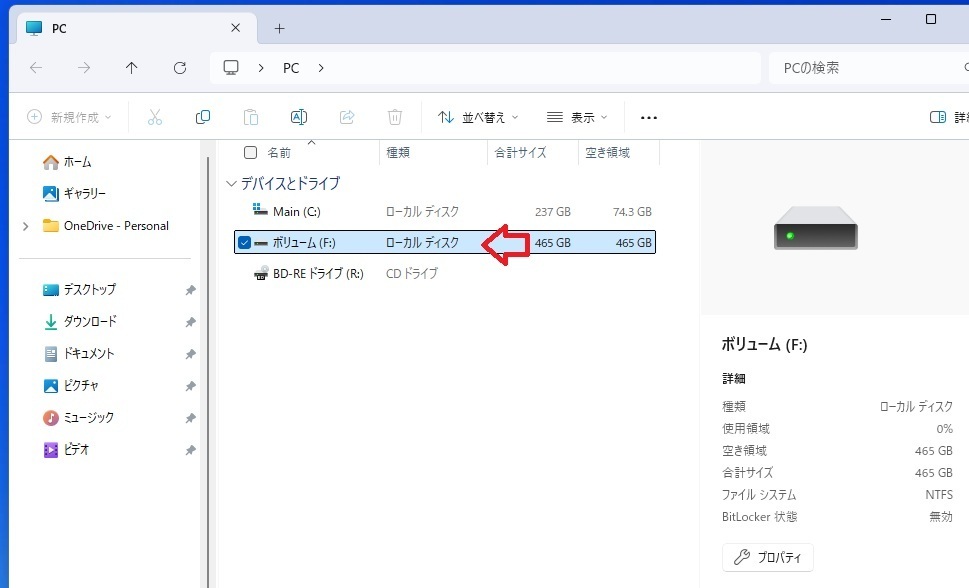Click the Back navigation arrow
Screen dimensions: 969x588
tap(36, 68)
